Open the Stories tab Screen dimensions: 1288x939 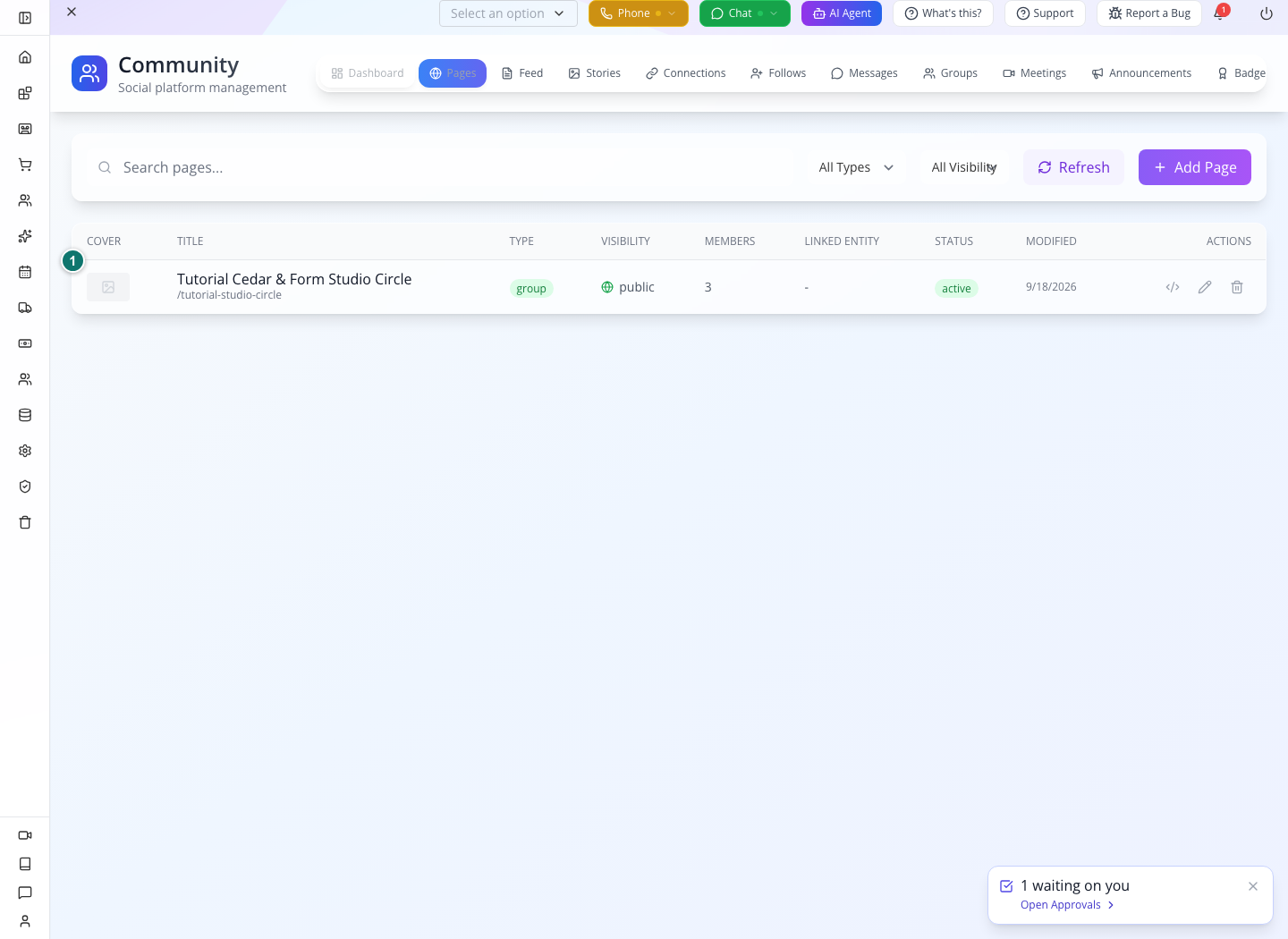pyautogui.click(x=595, y=73)
